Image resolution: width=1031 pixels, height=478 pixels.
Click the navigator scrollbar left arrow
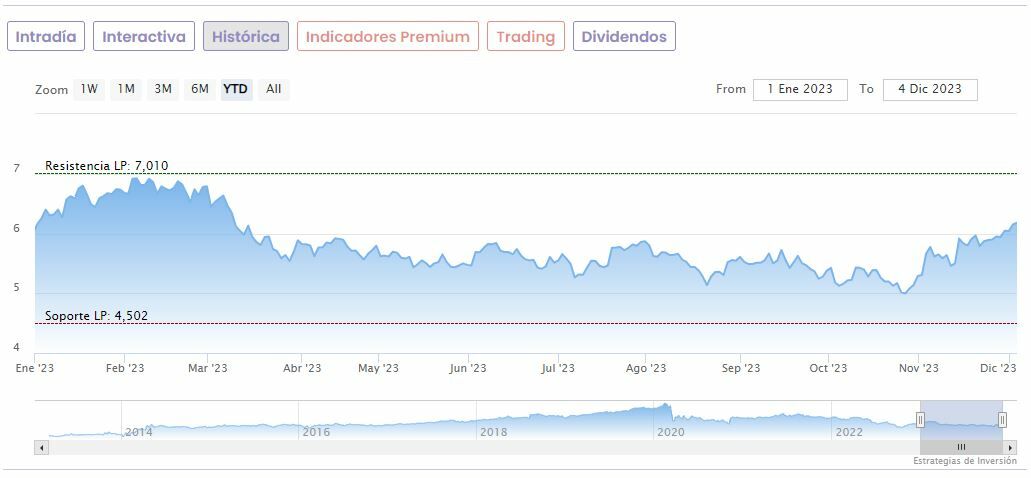click(x=41, y=447)
